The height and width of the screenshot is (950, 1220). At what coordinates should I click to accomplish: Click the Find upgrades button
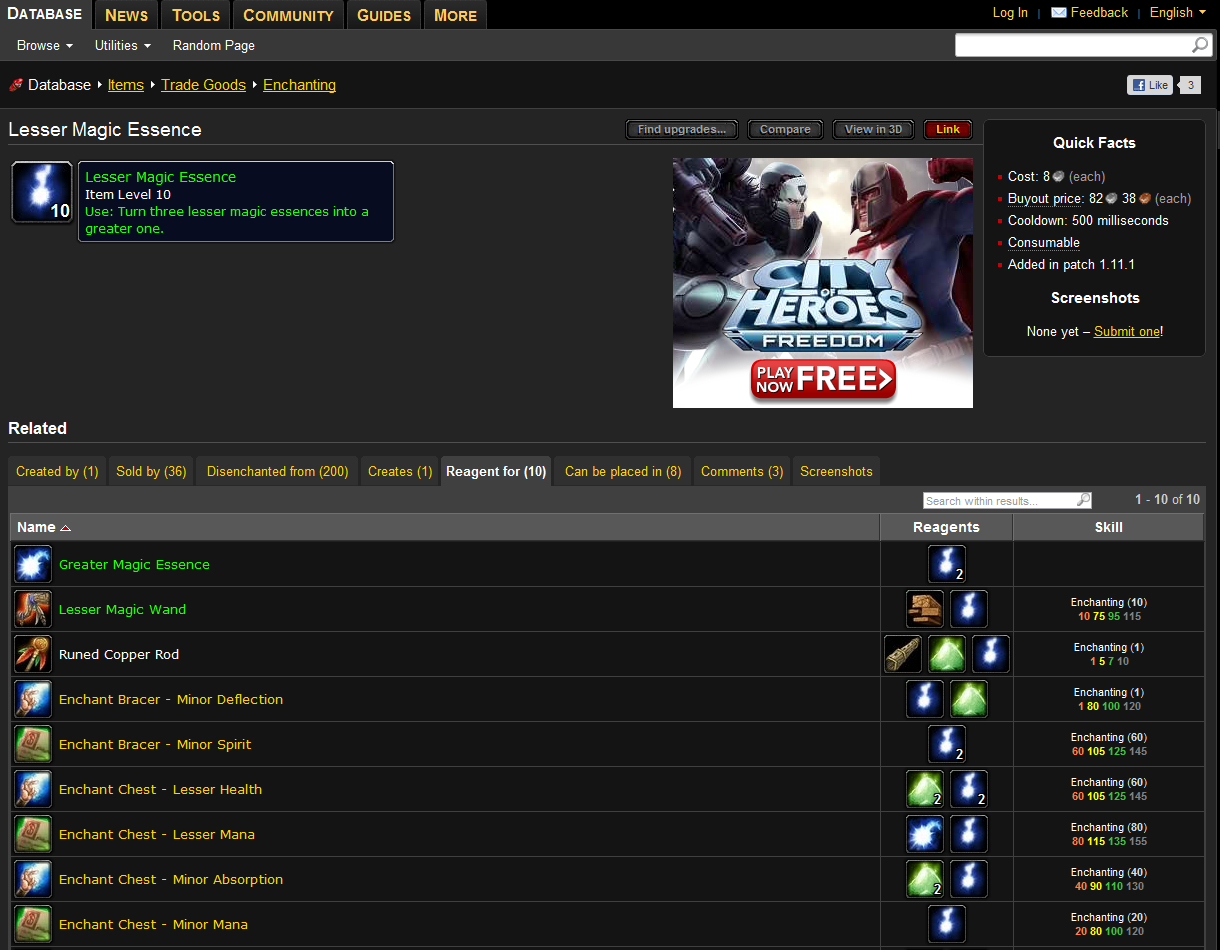point(681,129)
